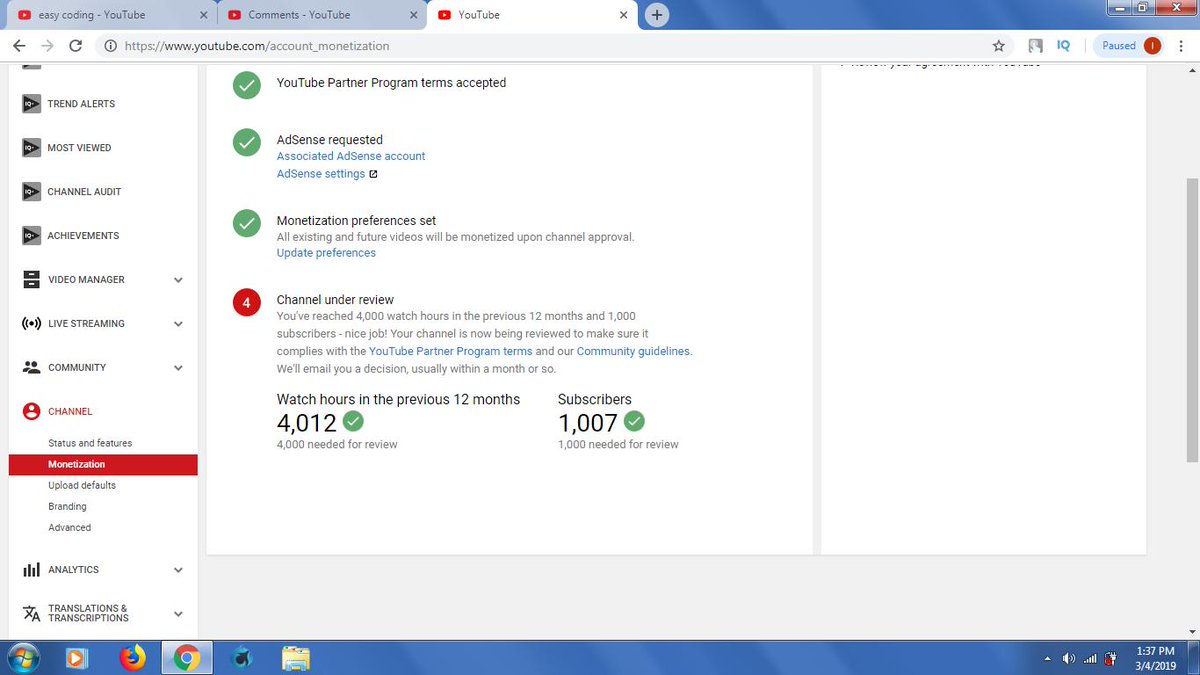
Task: Click Update preferences link
Action: point(326,253)
